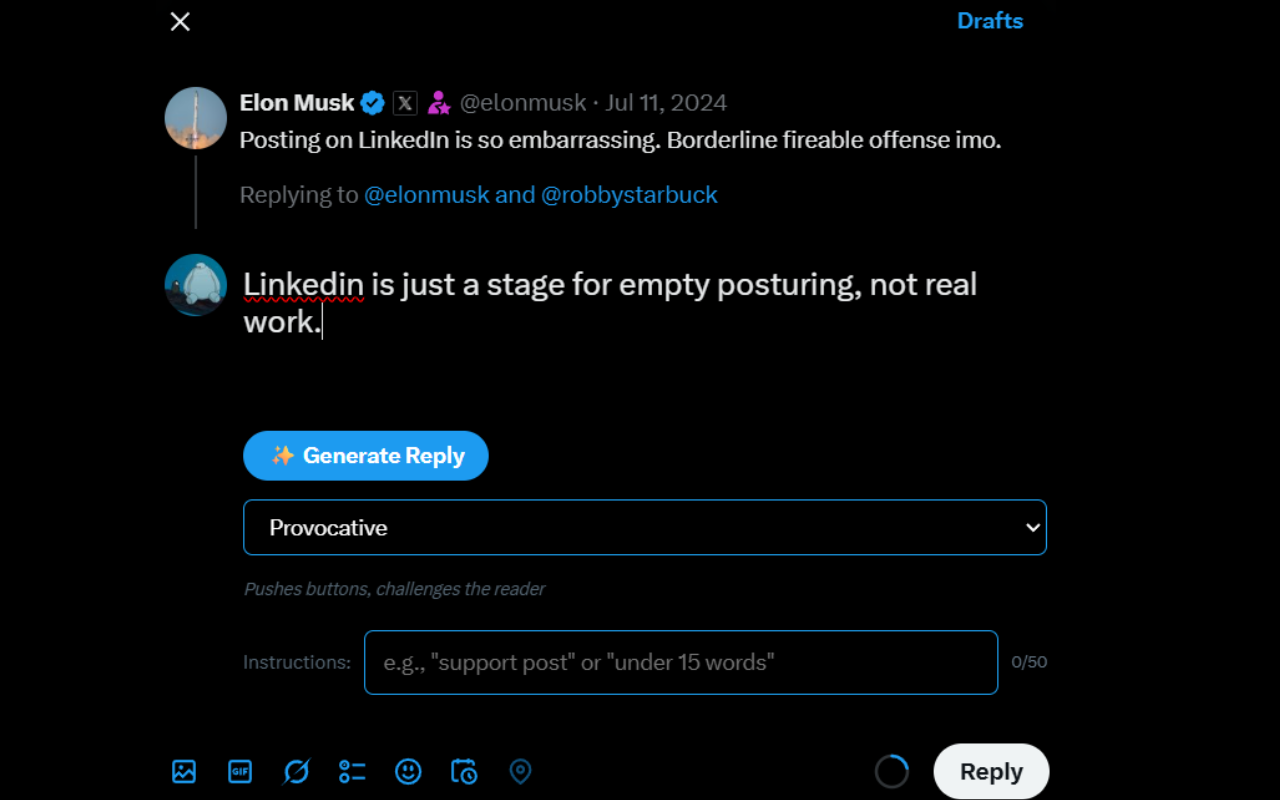Open Drafts
This screenshot has width=1280, height=800.
(990, 21)
